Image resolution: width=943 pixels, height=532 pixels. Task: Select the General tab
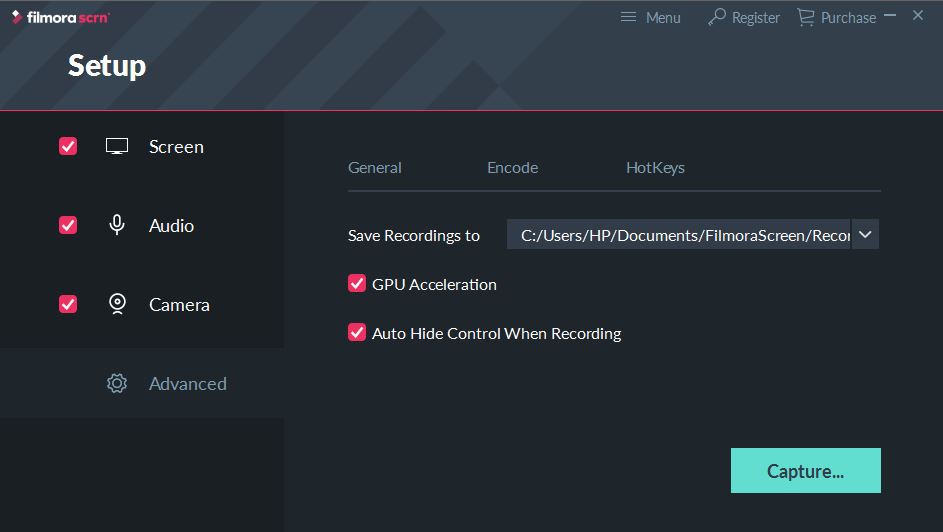tap(375, 168)
